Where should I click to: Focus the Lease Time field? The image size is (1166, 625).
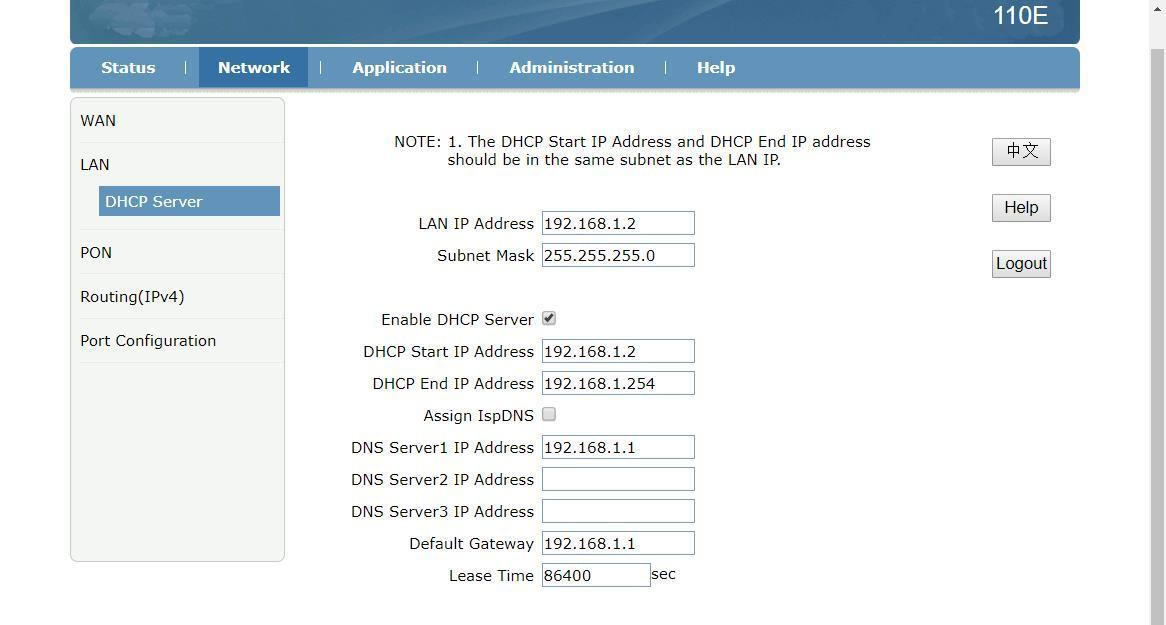[x=596, y=575]
